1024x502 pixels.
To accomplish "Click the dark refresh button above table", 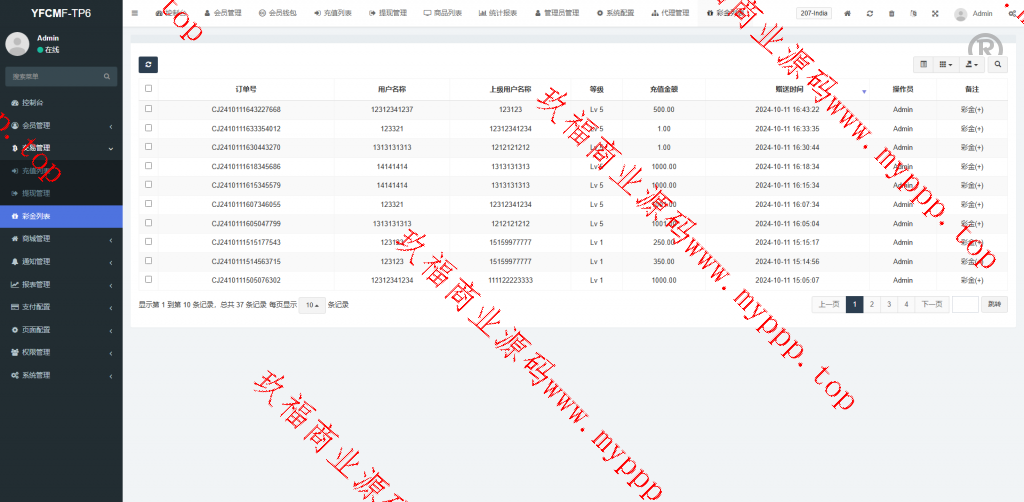I will click(x=148, y=64).
